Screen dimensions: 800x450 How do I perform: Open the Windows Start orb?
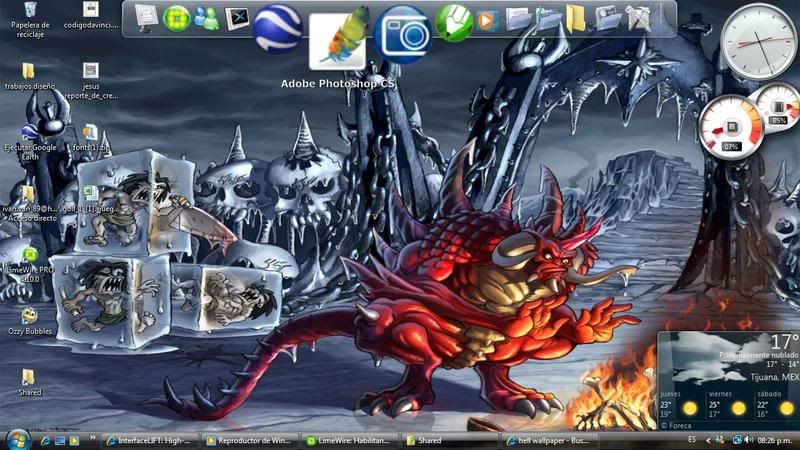19,440
